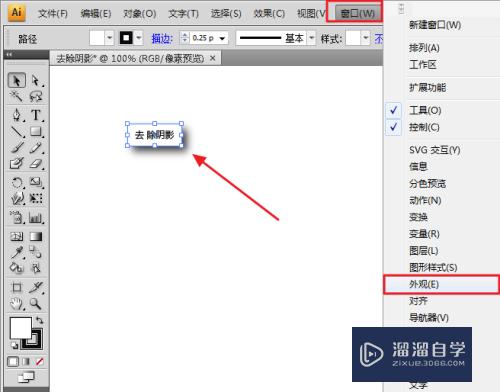500x392 pixels.
Task: Collapse the tools panel with double arrows
Action: [x=9, y=54]
